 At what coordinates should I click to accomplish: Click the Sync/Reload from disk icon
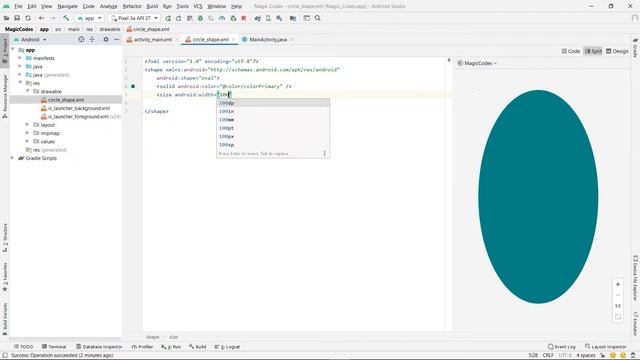[28, 18]
